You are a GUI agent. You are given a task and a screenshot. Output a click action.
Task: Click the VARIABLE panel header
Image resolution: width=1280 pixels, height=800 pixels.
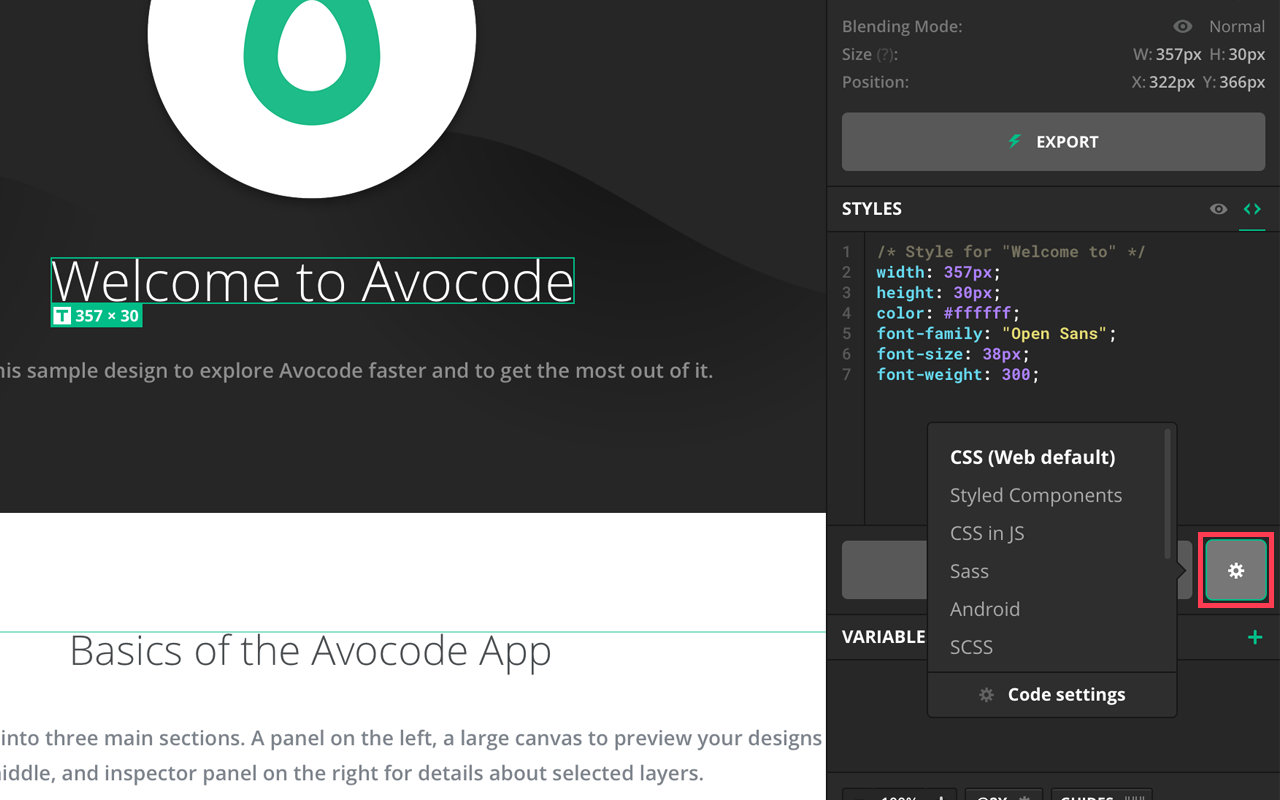point(884,637)
